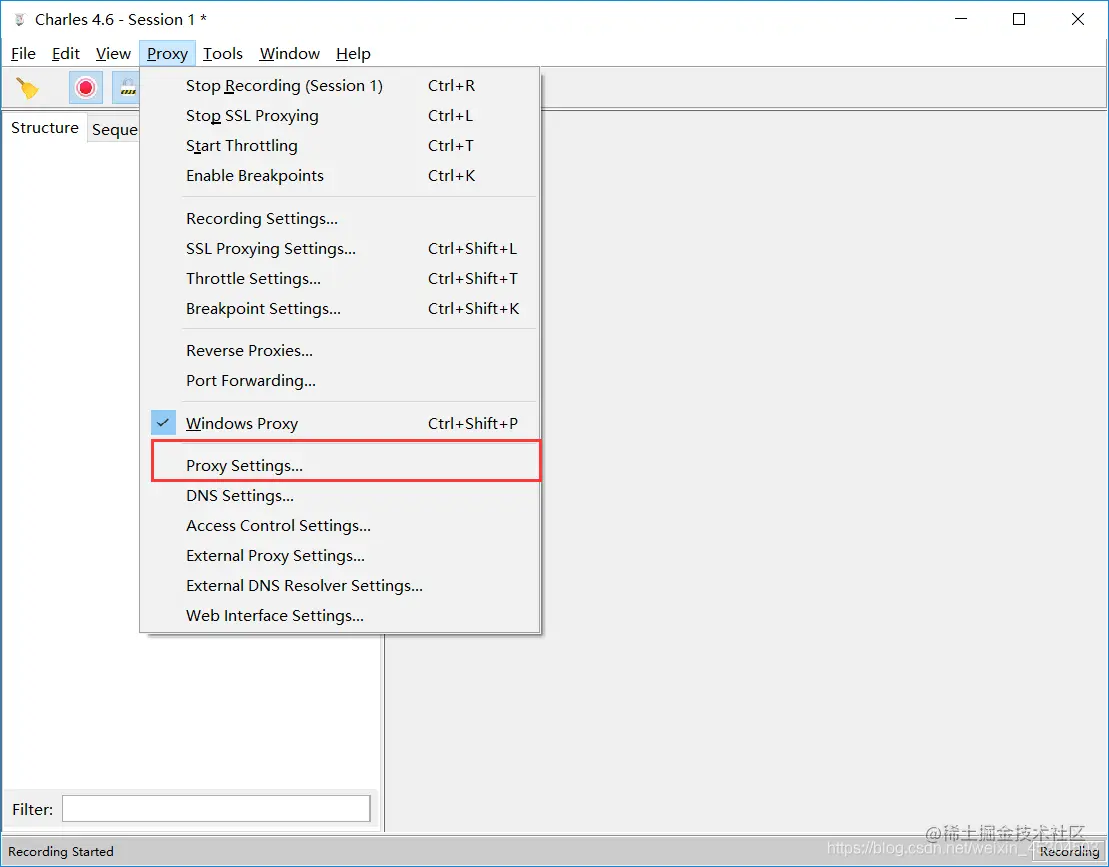Select Reverse Proxies...
1109x867 pixels.
pyautogui.click(x=339, y=351)
